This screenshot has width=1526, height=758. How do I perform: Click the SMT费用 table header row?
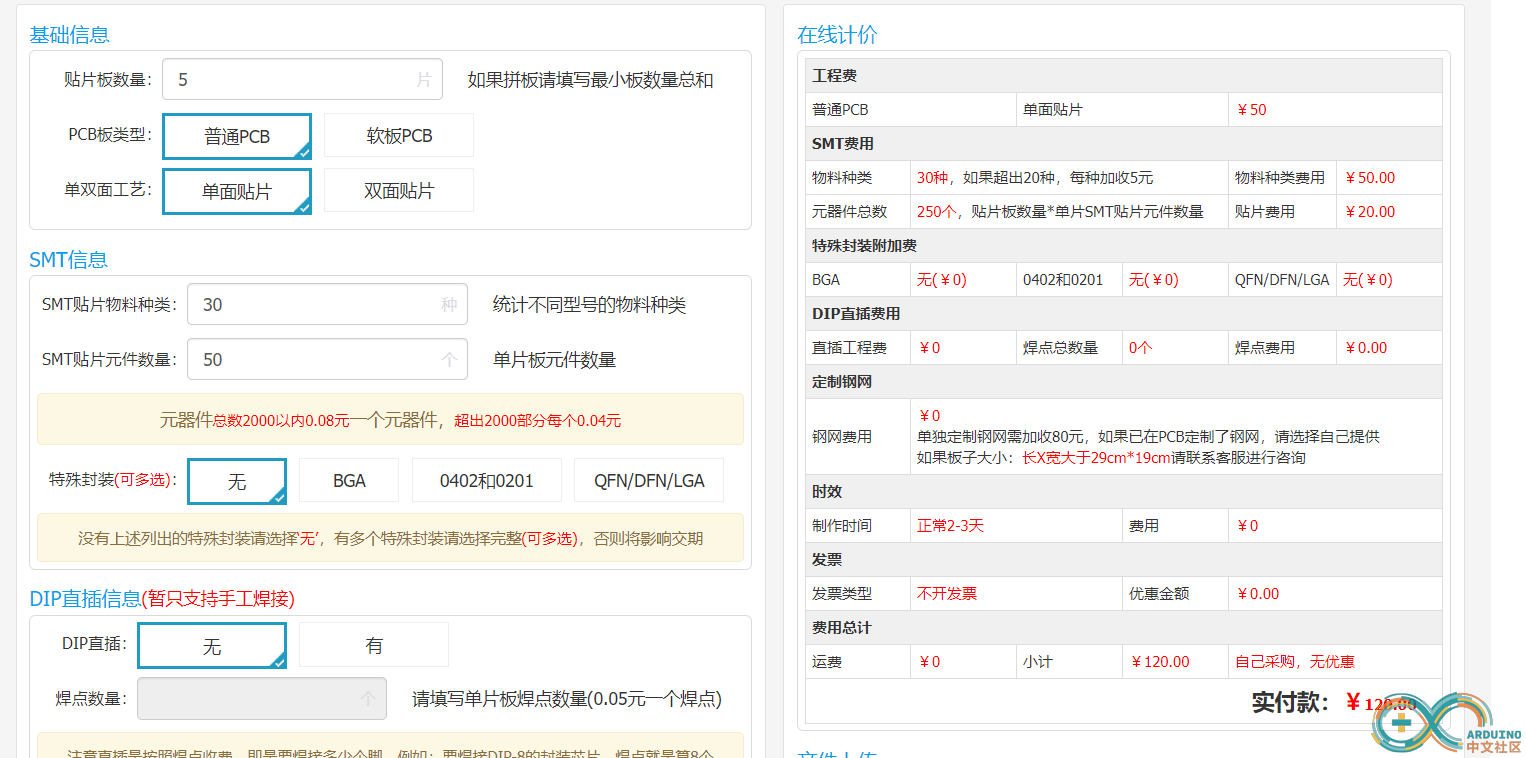coord(1124,144)
